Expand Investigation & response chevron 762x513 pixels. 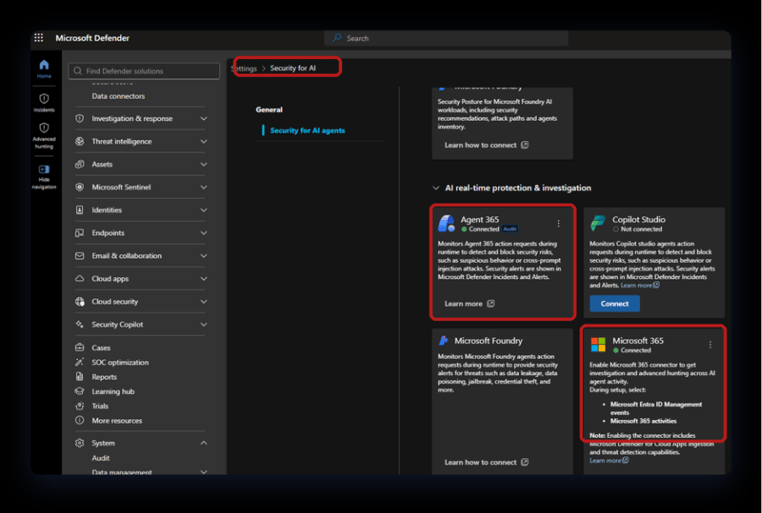204,119
